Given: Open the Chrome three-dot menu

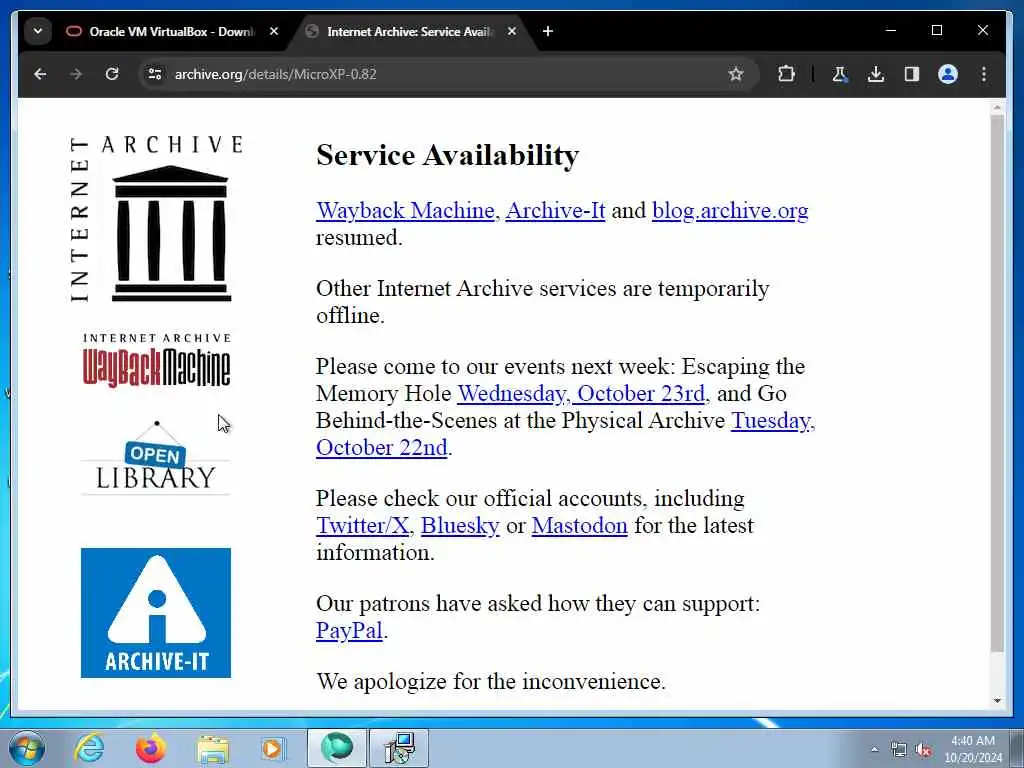Looking at the screenshot, I should [984, 74].
